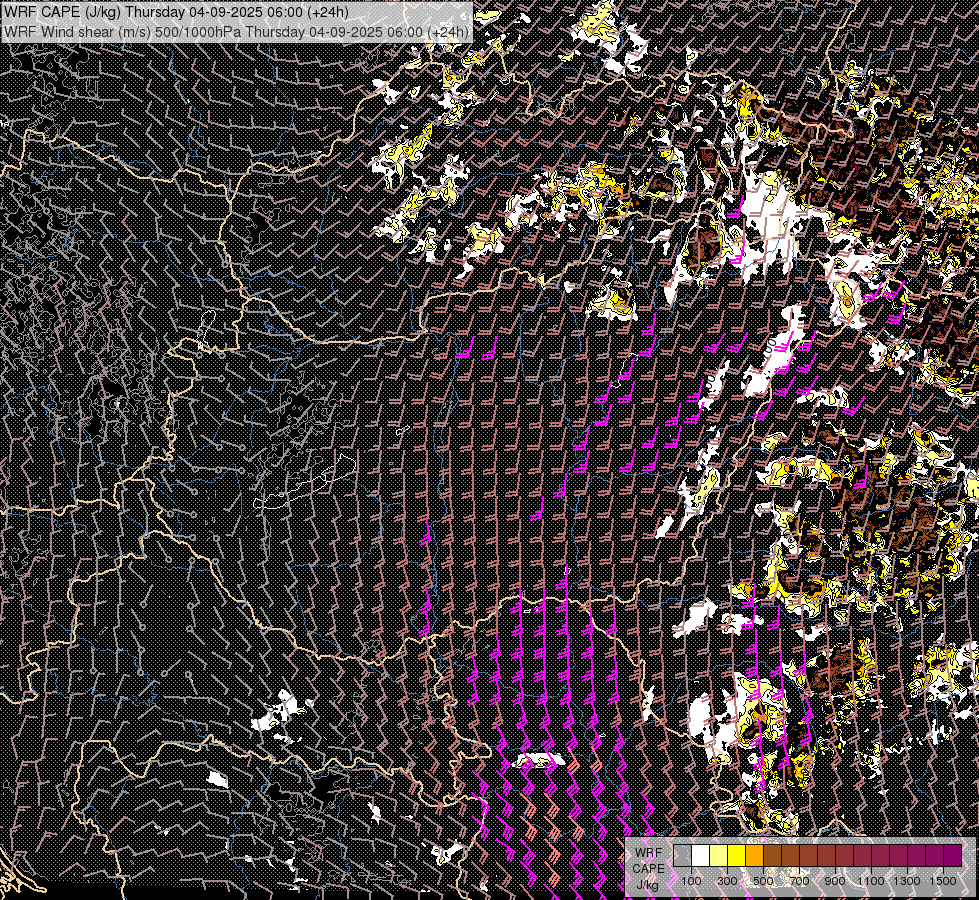Click the orange legend swatch
The image size is (979, 900).
point(754,855)
